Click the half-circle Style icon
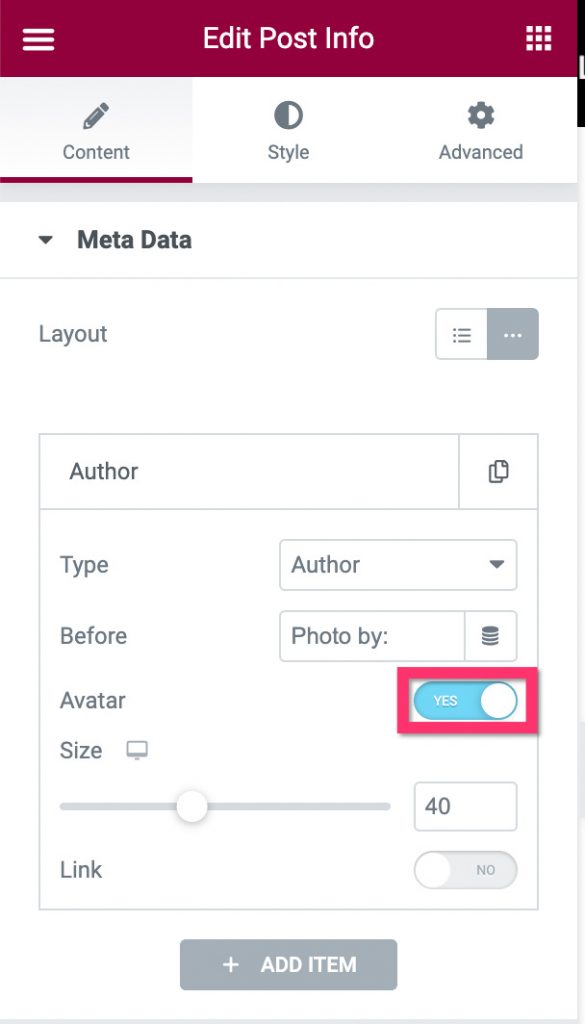The image size is (585, 1024). tap(288, 116)
